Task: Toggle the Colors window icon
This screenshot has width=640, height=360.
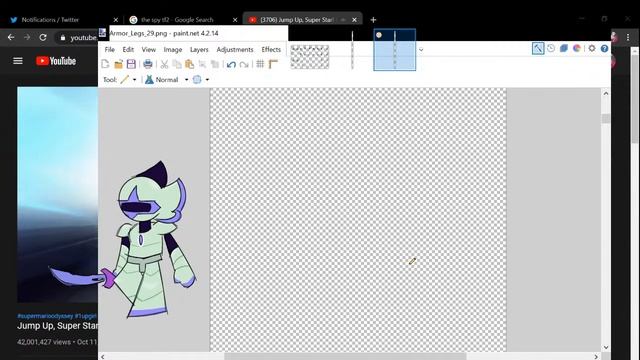Action: coord(577,49)
